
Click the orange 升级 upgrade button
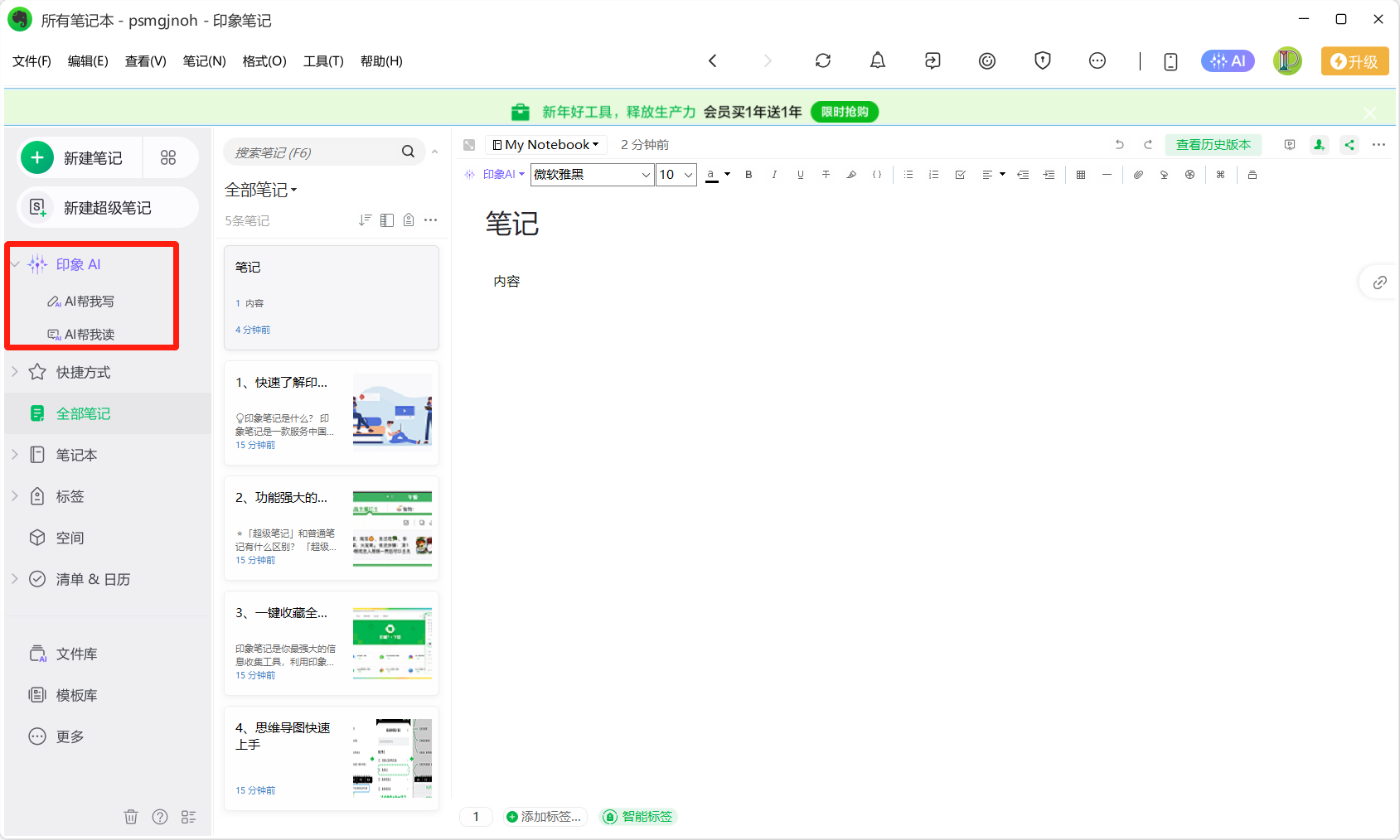pyautogui.click(x=1354, y=61)
